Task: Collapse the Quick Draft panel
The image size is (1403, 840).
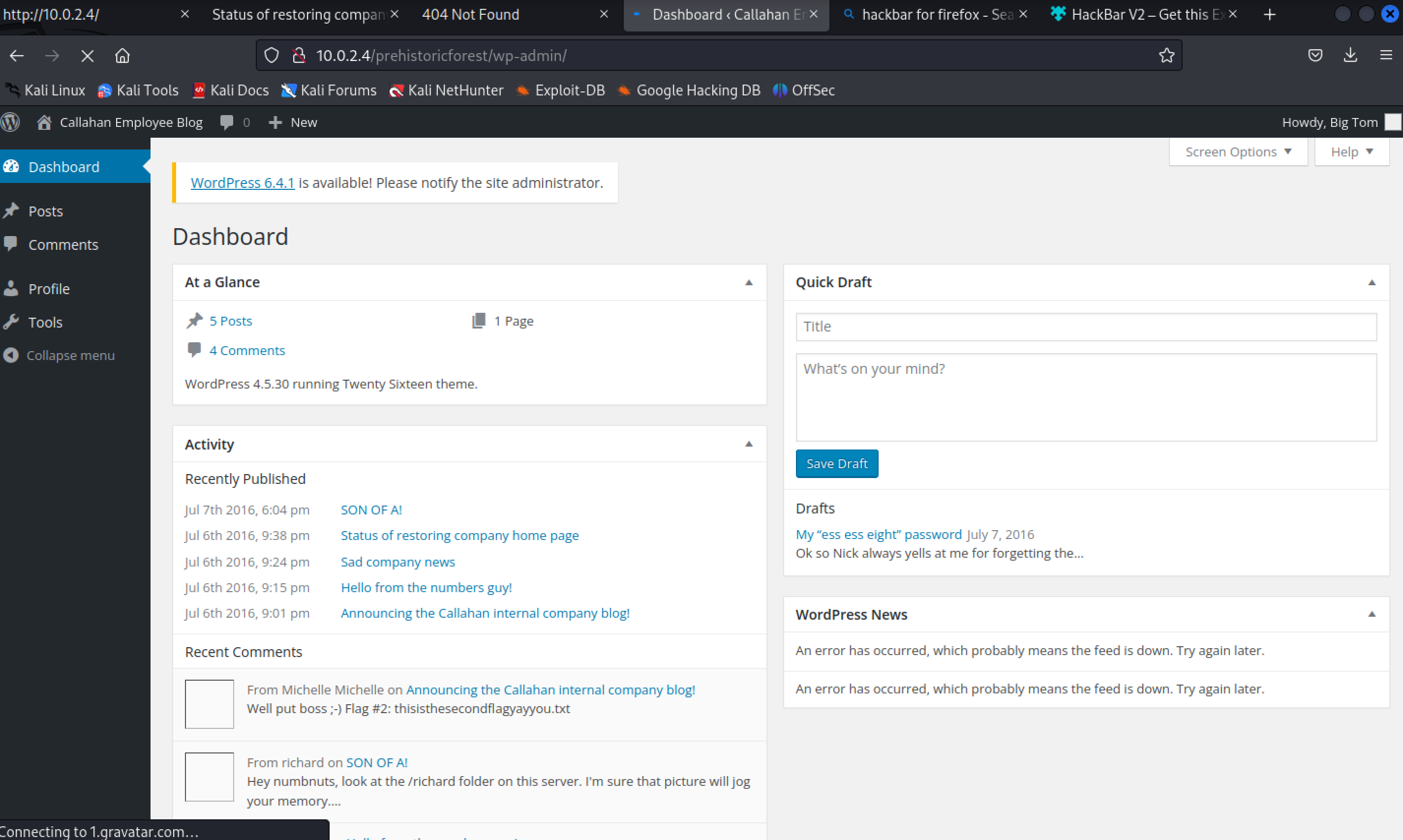Action: [1372, 282]
